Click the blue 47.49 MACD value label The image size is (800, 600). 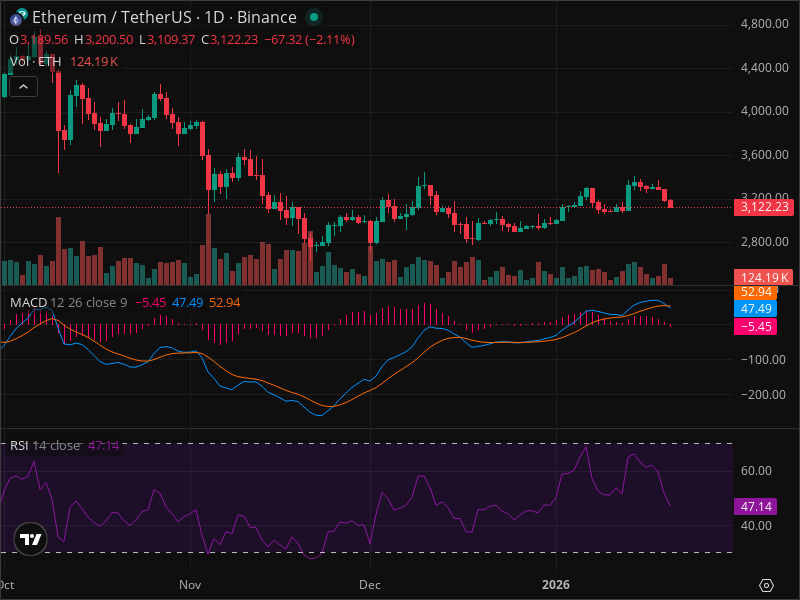click(755, 309)
